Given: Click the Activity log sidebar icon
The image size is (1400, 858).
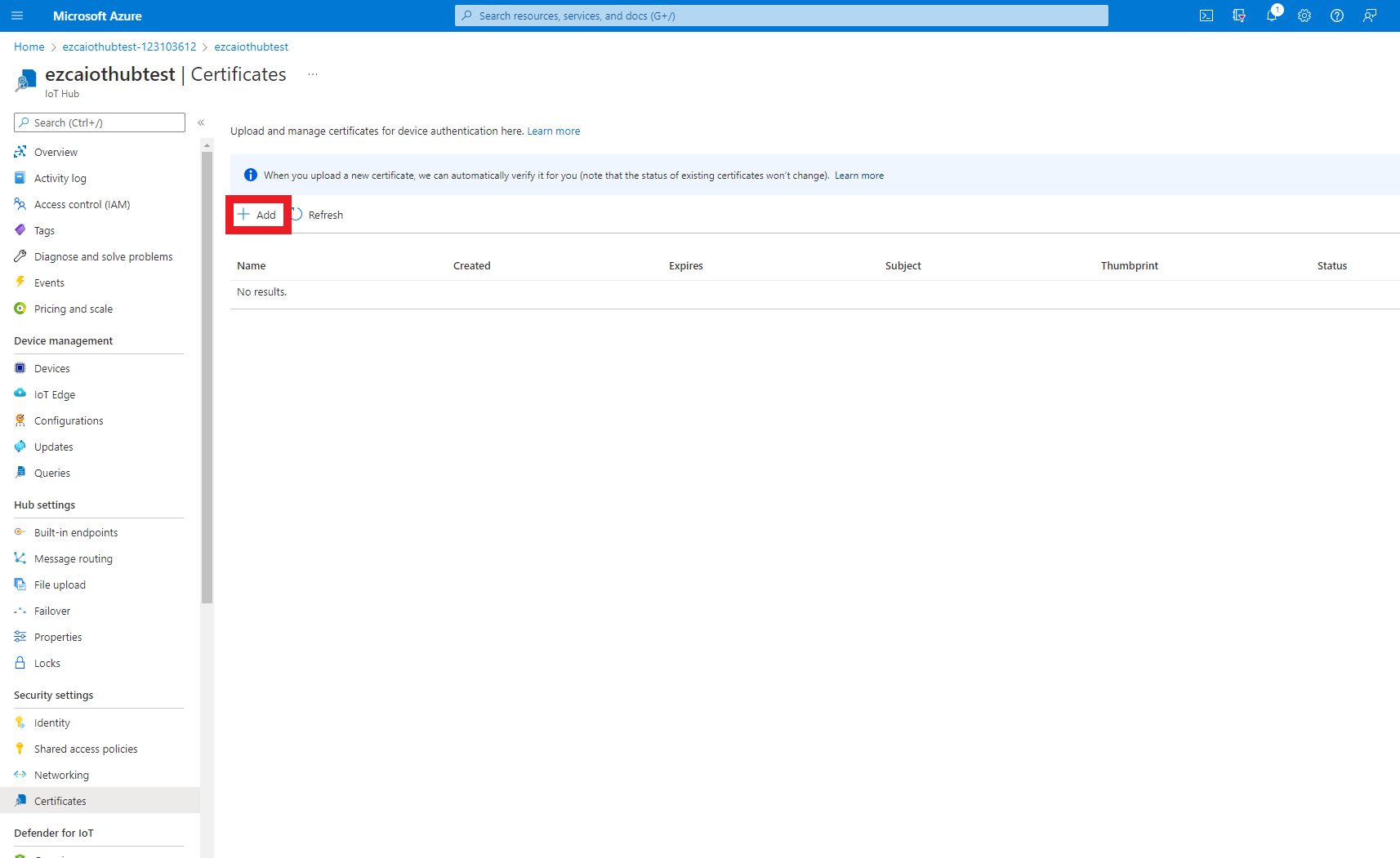Looking at the screenshot, I should (20, 178).
